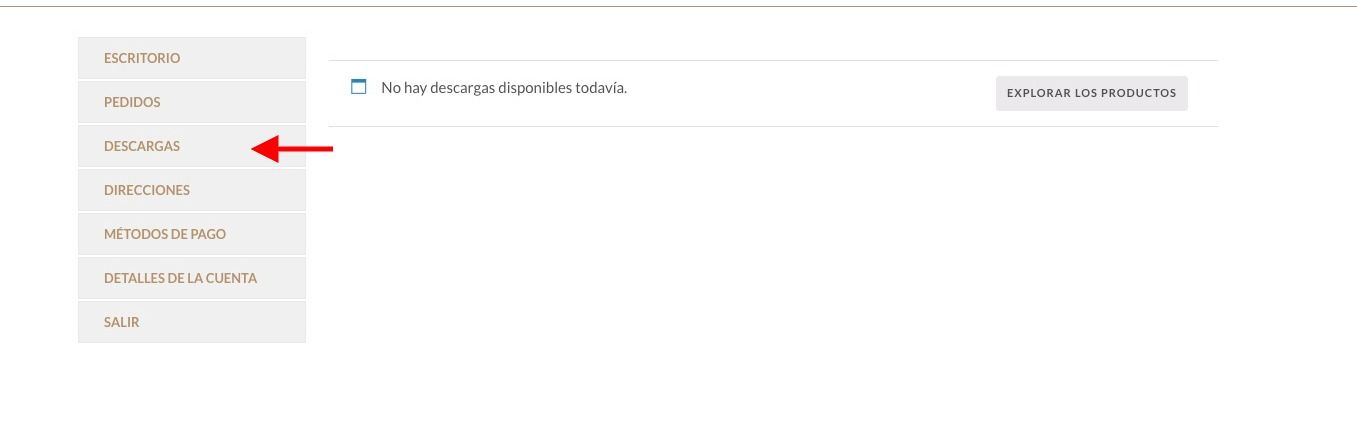This screenshot has height=432, width=1357.
Task: Select Métodos de pago in the sidebar
Action: 192,234
